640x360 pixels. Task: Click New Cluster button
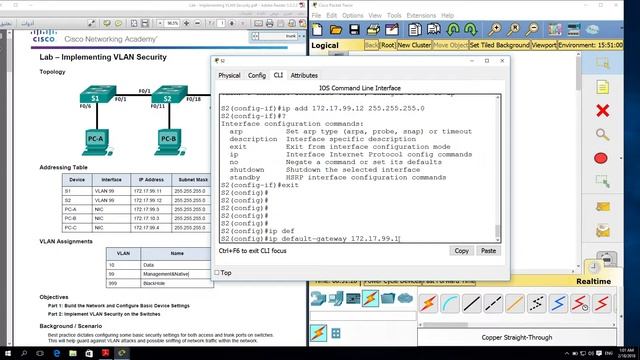[414, 45]
